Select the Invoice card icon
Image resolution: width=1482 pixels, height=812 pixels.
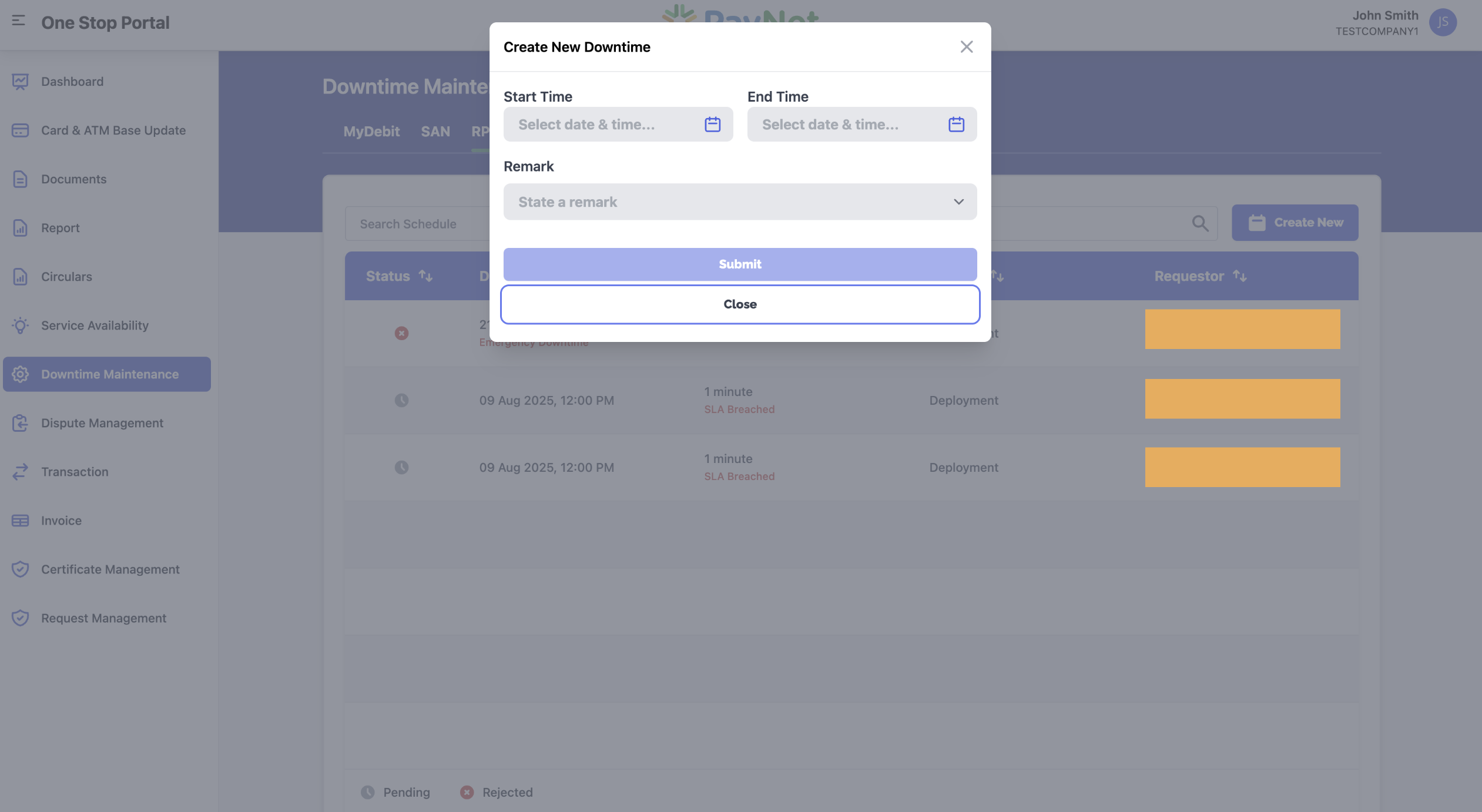[x=21, y=520]
